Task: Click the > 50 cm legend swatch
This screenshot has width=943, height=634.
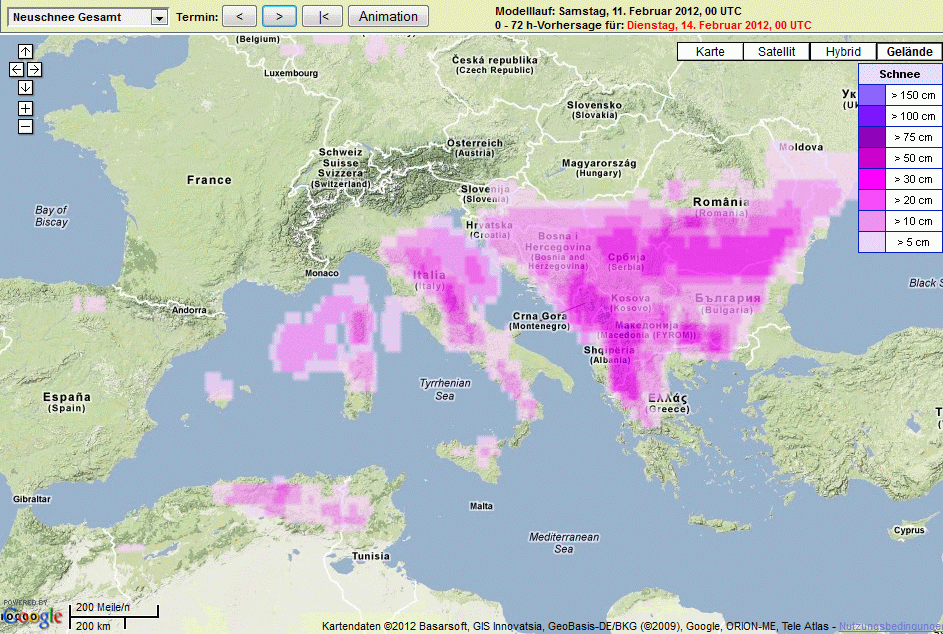Action: [872, 158]
